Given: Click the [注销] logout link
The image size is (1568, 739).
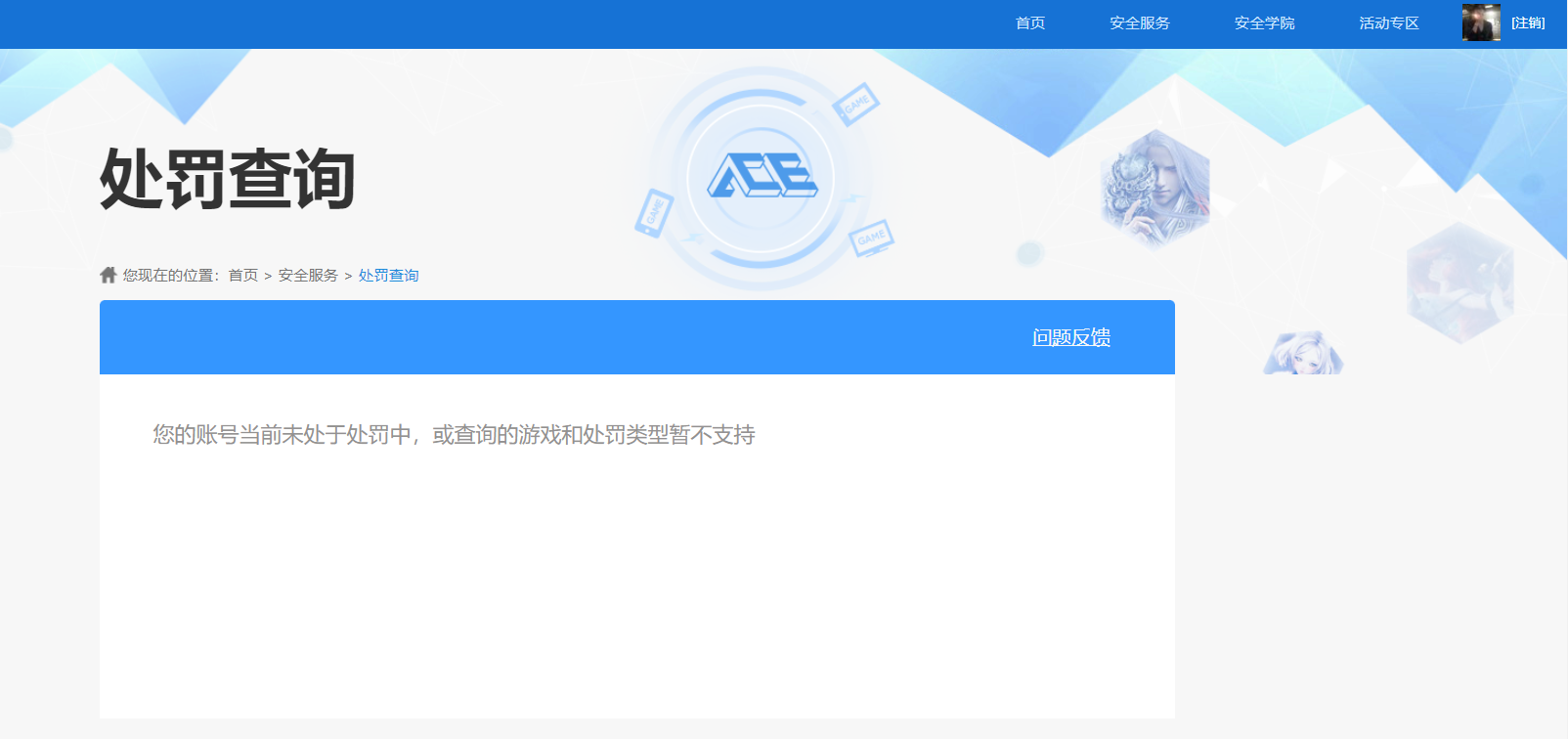Looking at the screenshot, I should (1528, 23).
